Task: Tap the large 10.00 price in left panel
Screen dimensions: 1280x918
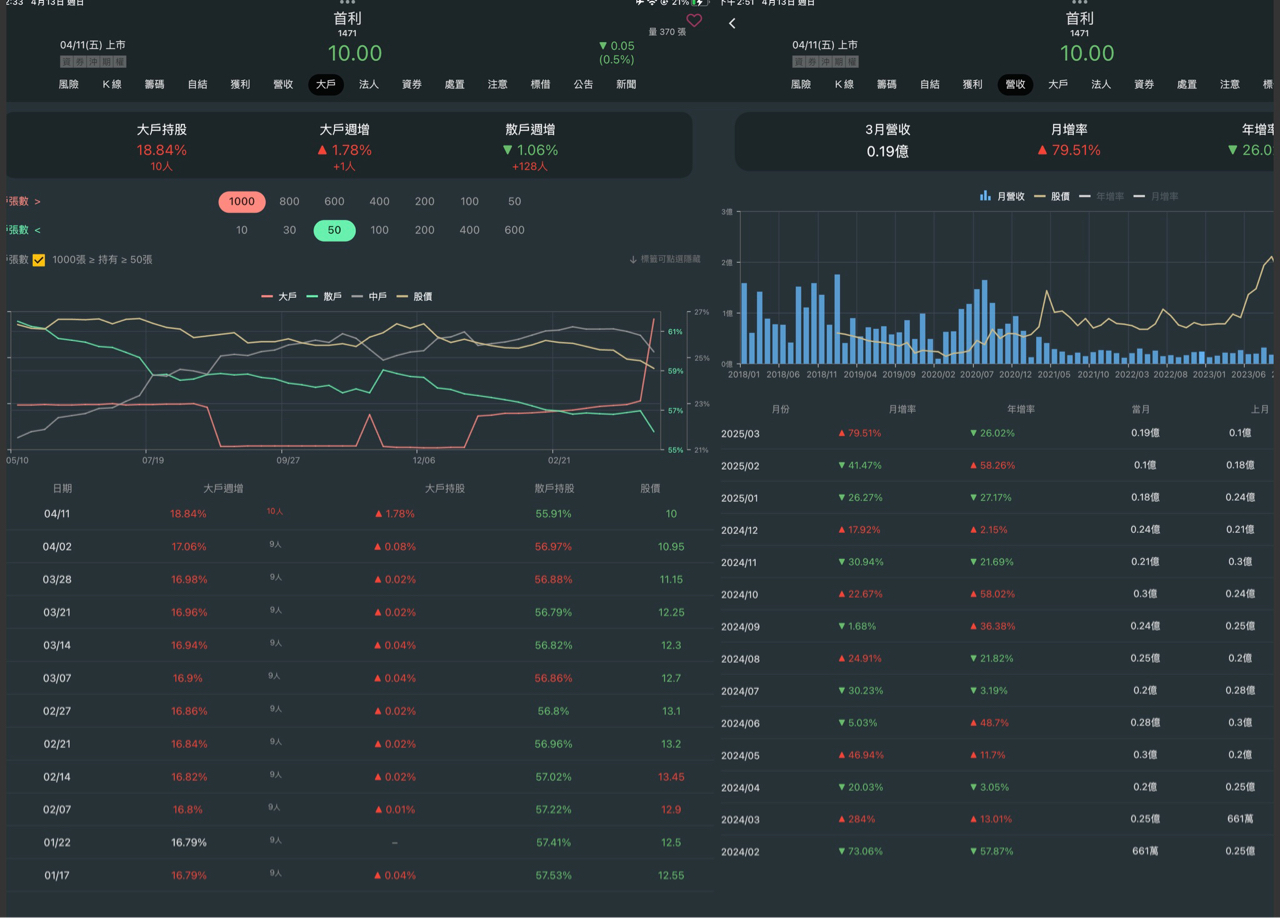Action: 355,53
